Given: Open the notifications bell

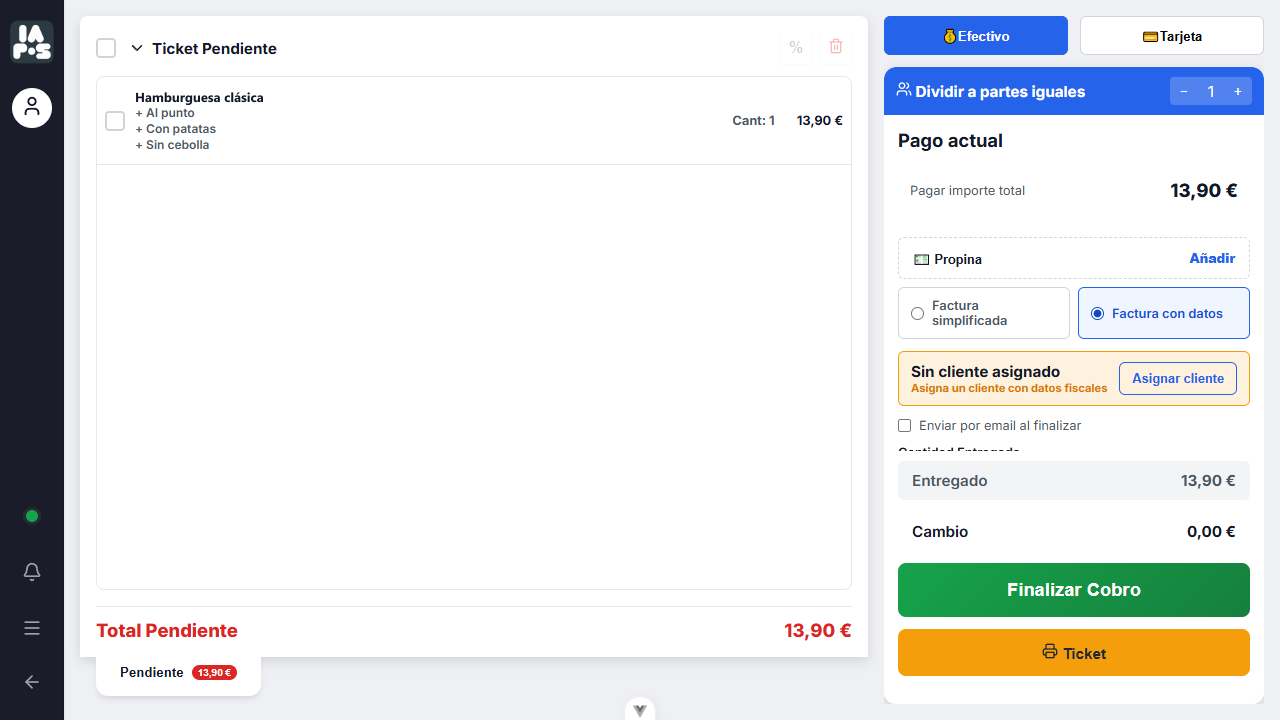Looking at the screenshot, I should [32, 572].
